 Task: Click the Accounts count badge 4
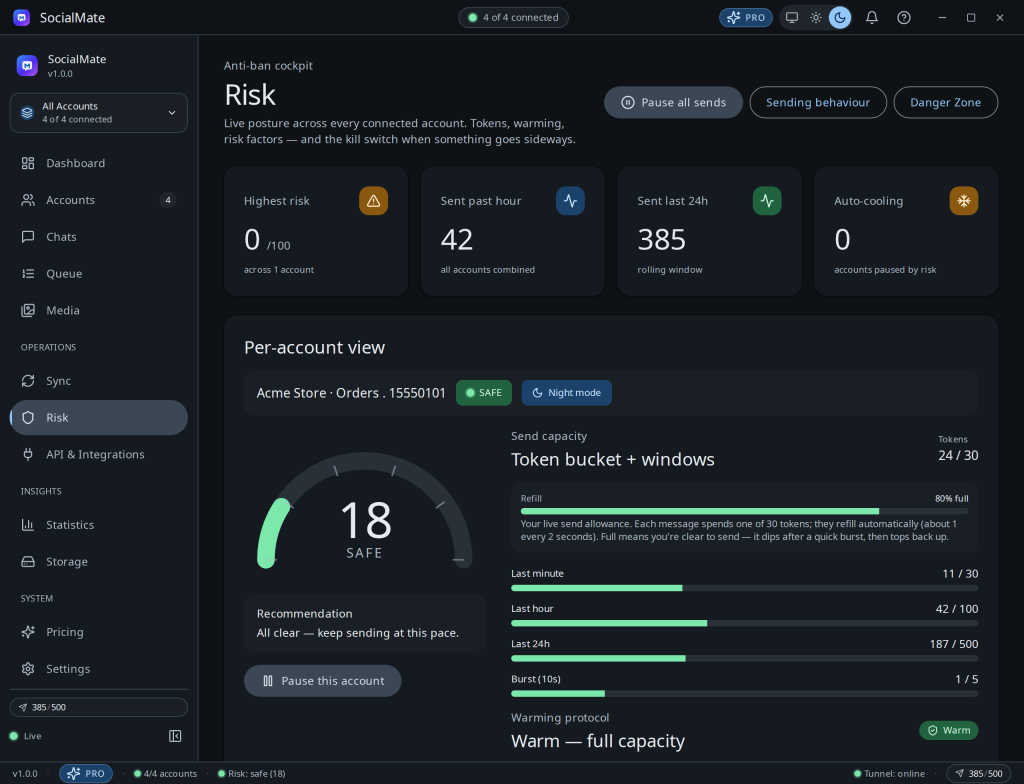click(168, 200)
